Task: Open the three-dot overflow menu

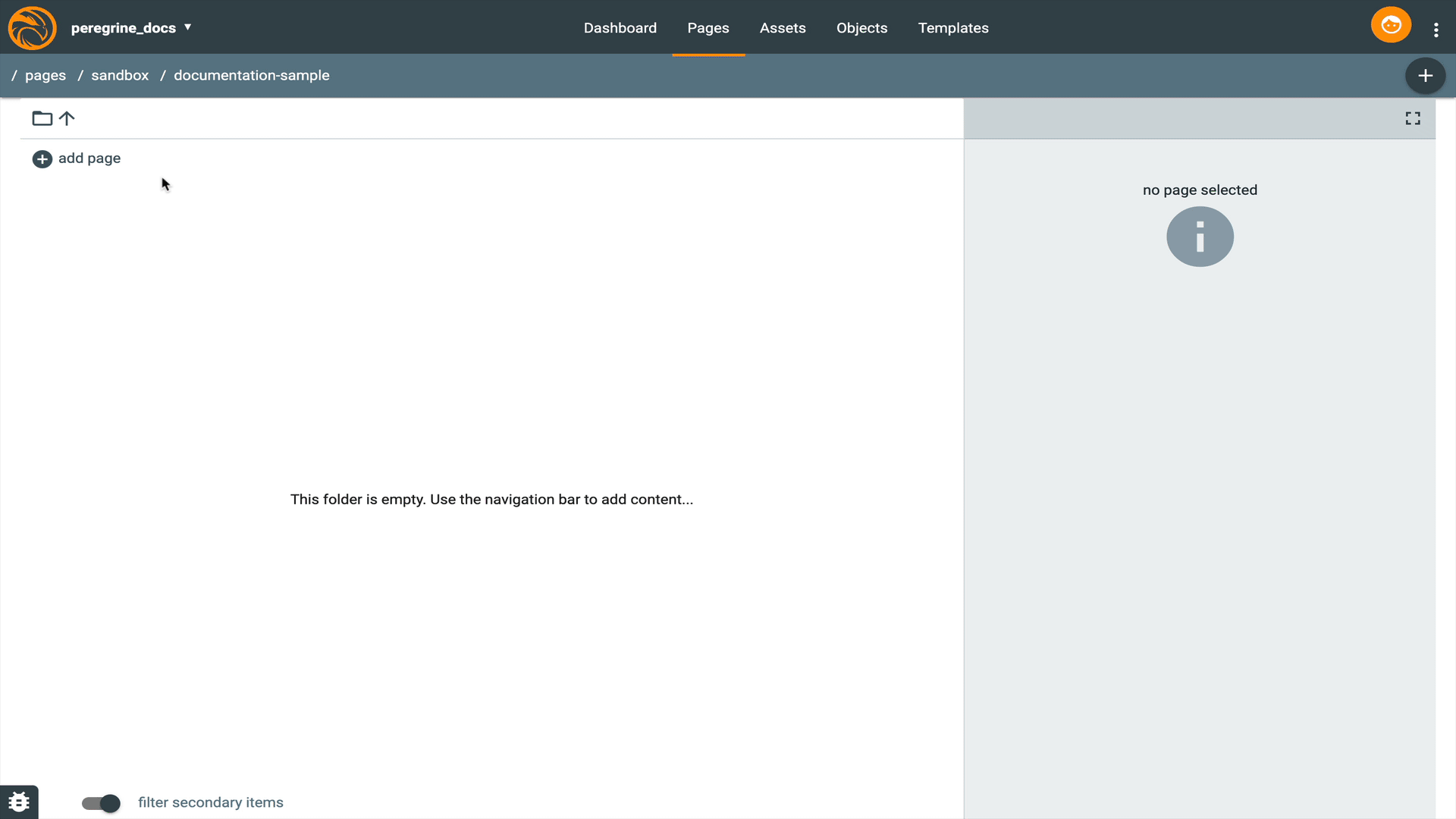Action: pyautogui.click(x=1436, y=30)
